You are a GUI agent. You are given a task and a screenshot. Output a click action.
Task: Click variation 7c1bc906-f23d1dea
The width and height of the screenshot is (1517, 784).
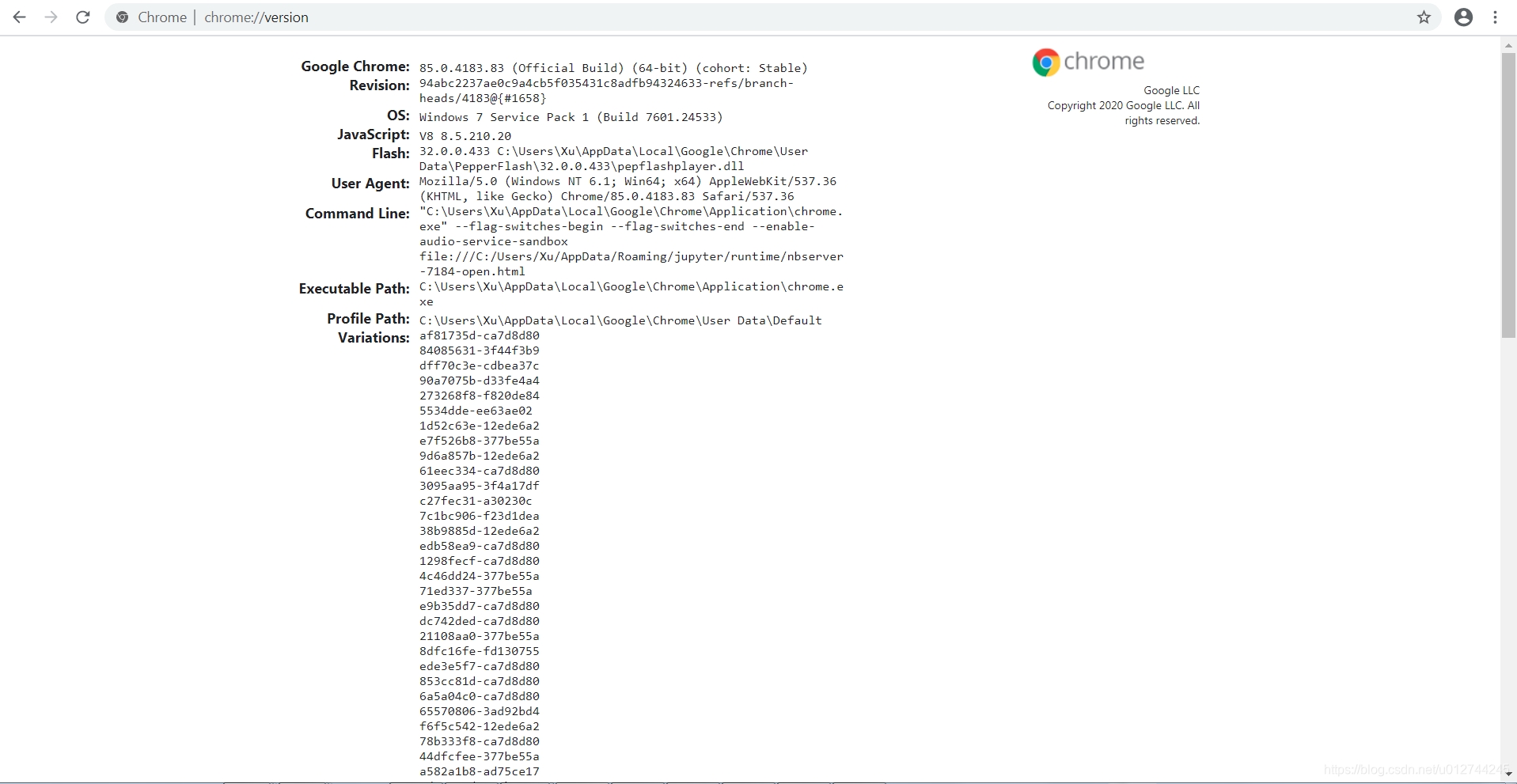480,516
